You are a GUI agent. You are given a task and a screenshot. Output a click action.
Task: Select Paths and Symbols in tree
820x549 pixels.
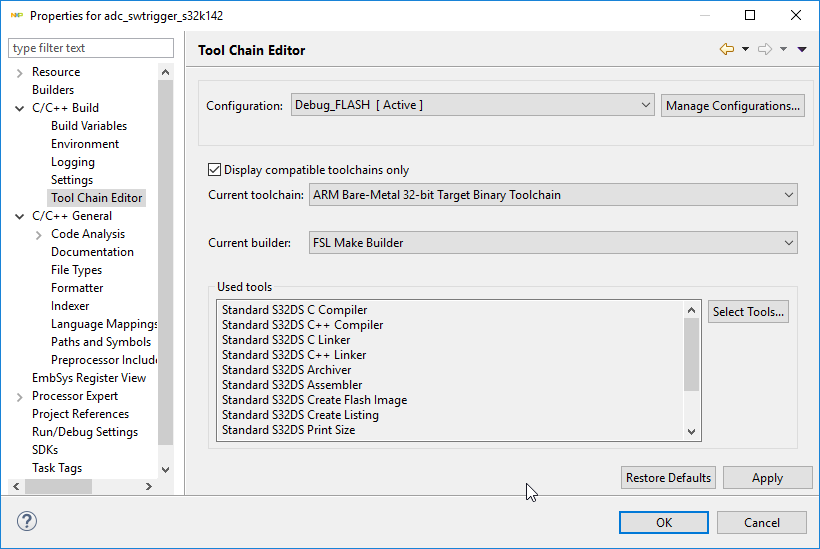[101, 342]
